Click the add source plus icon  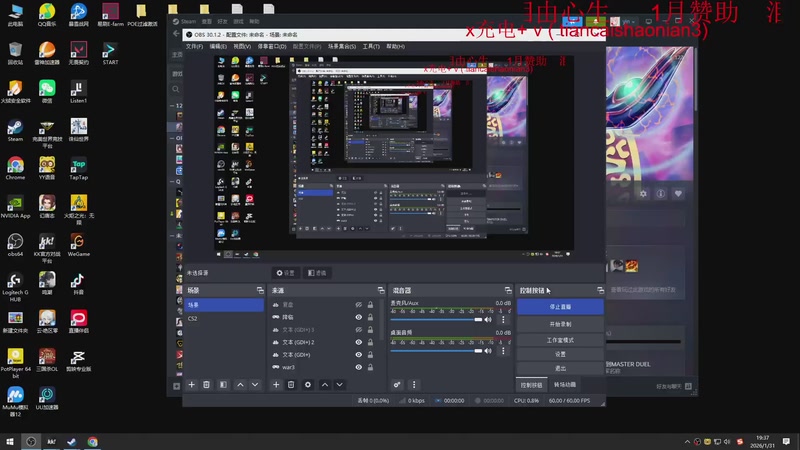pos(276,384)
